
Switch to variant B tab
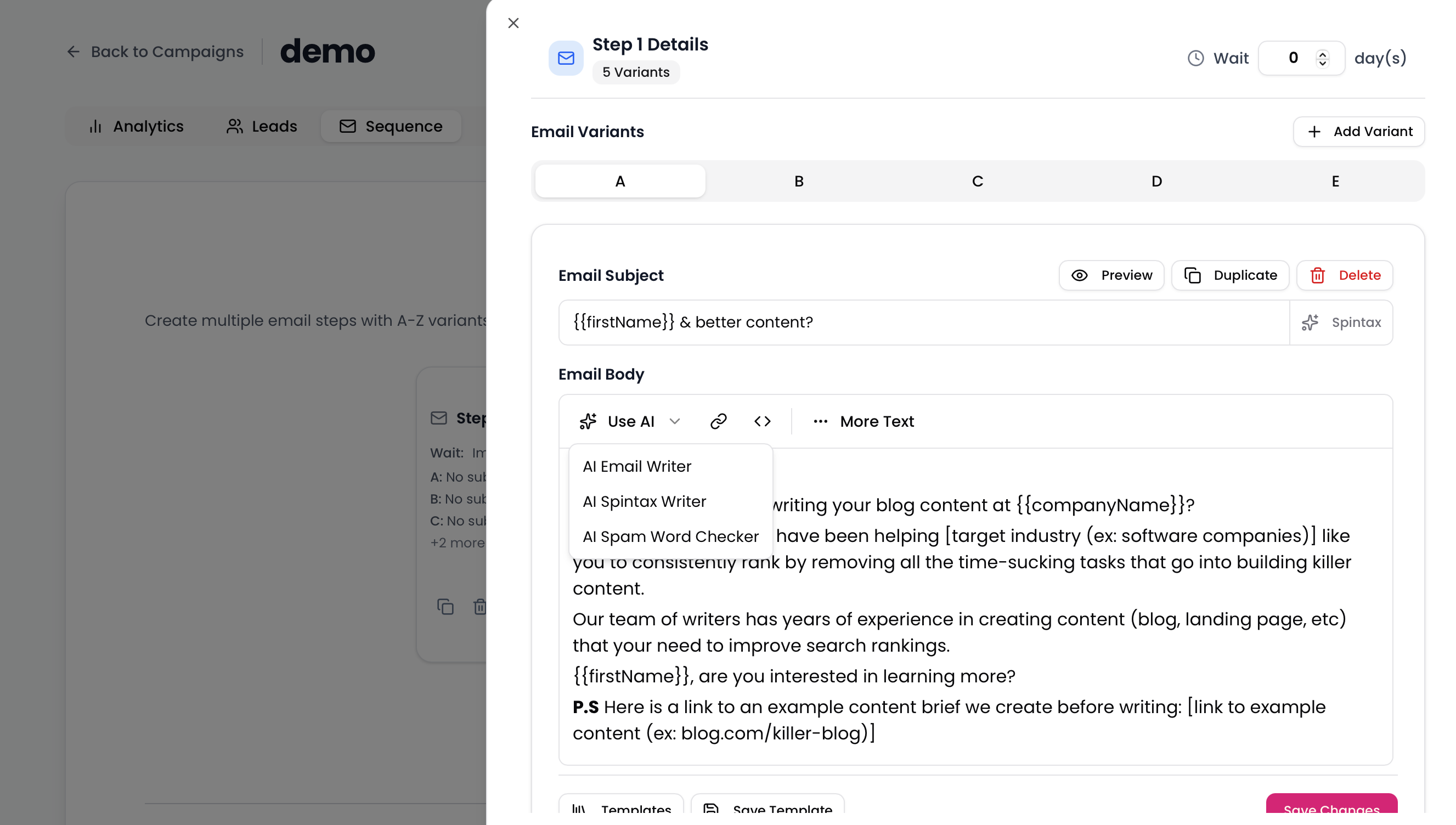(798, 181)
